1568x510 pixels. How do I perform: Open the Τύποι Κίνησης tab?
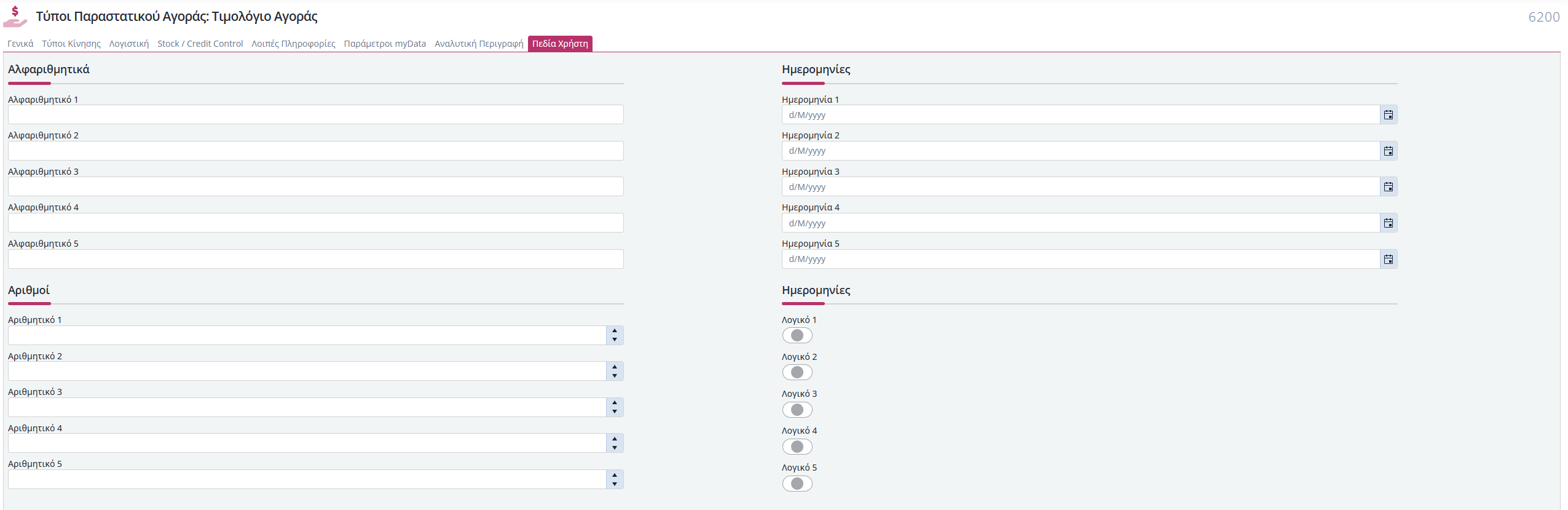tap(71, 44)
